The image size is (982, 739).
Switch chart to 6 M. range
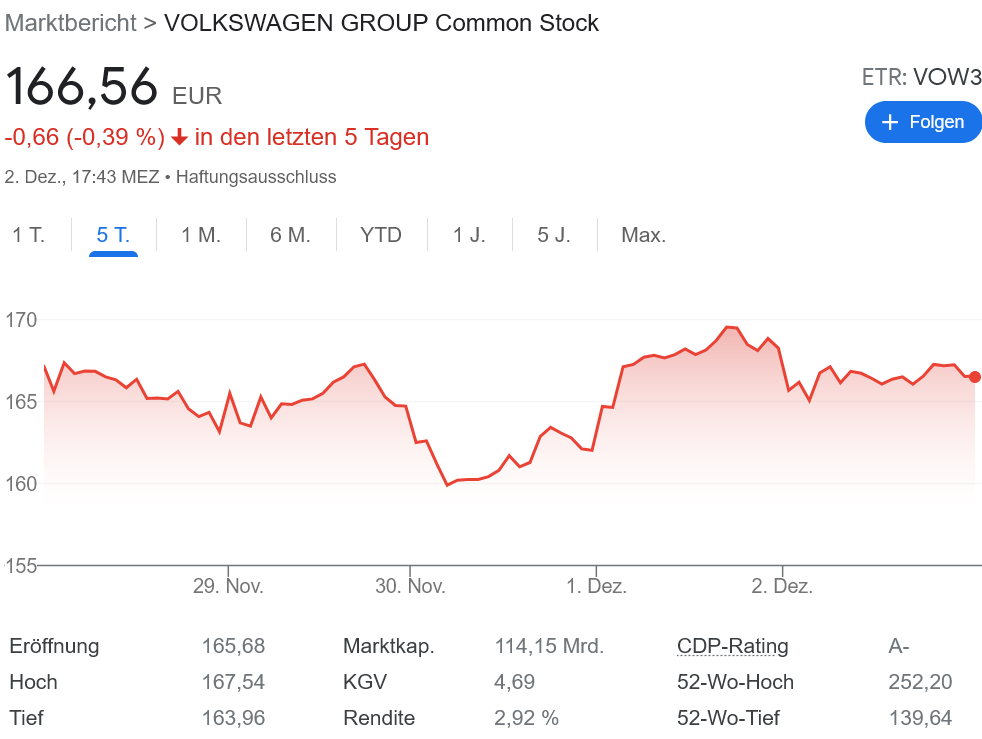[x=290, y=236]
